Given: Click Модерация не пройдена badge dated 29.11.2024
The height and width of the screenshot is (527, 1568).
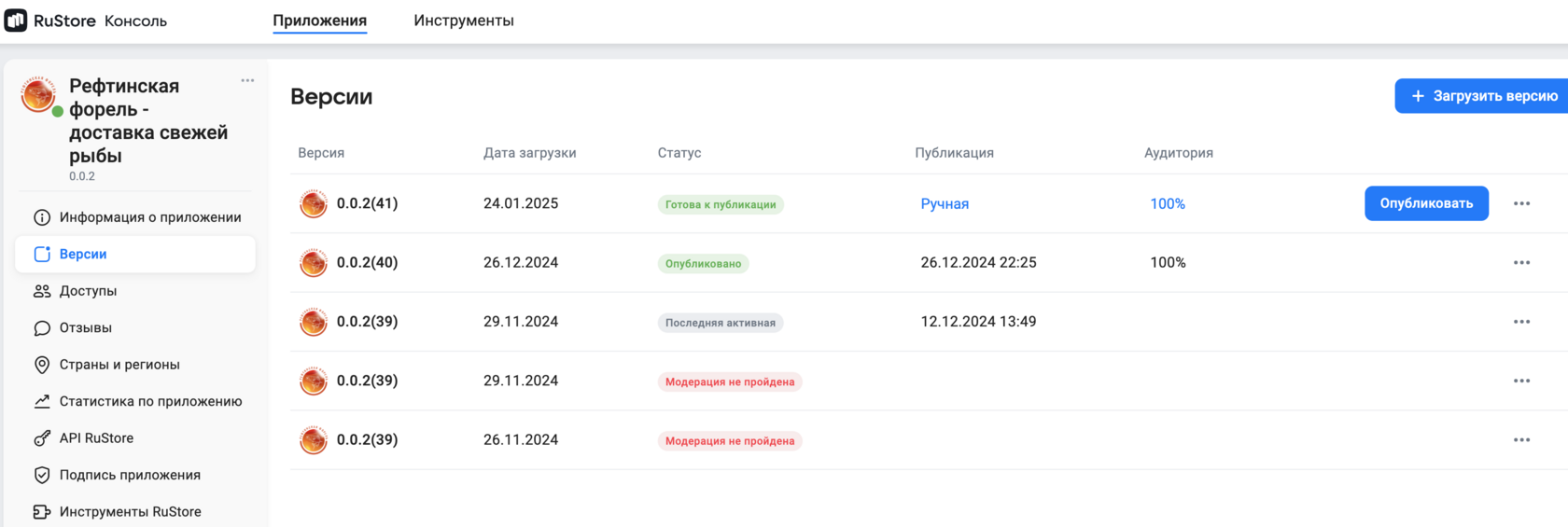Looking at the screenshot, I should pos(730,381).
